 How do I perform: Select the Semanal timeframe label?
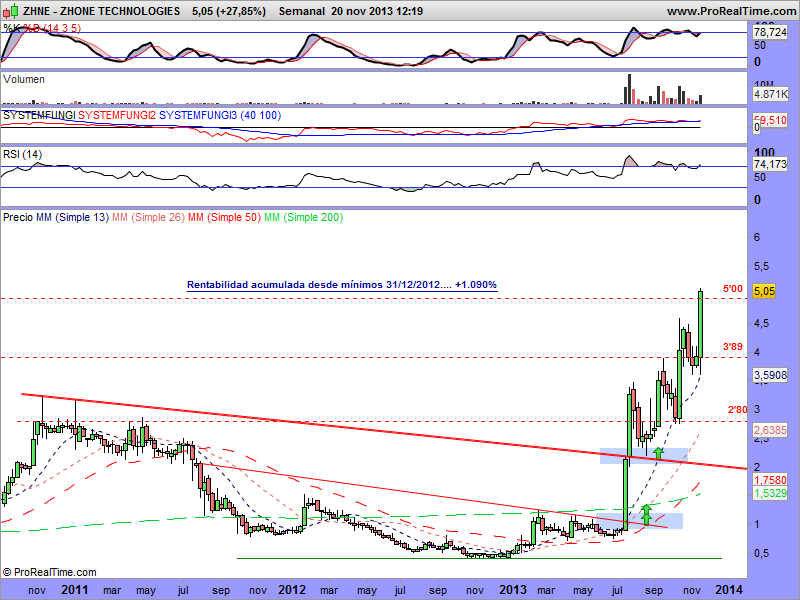click(302, 11)
